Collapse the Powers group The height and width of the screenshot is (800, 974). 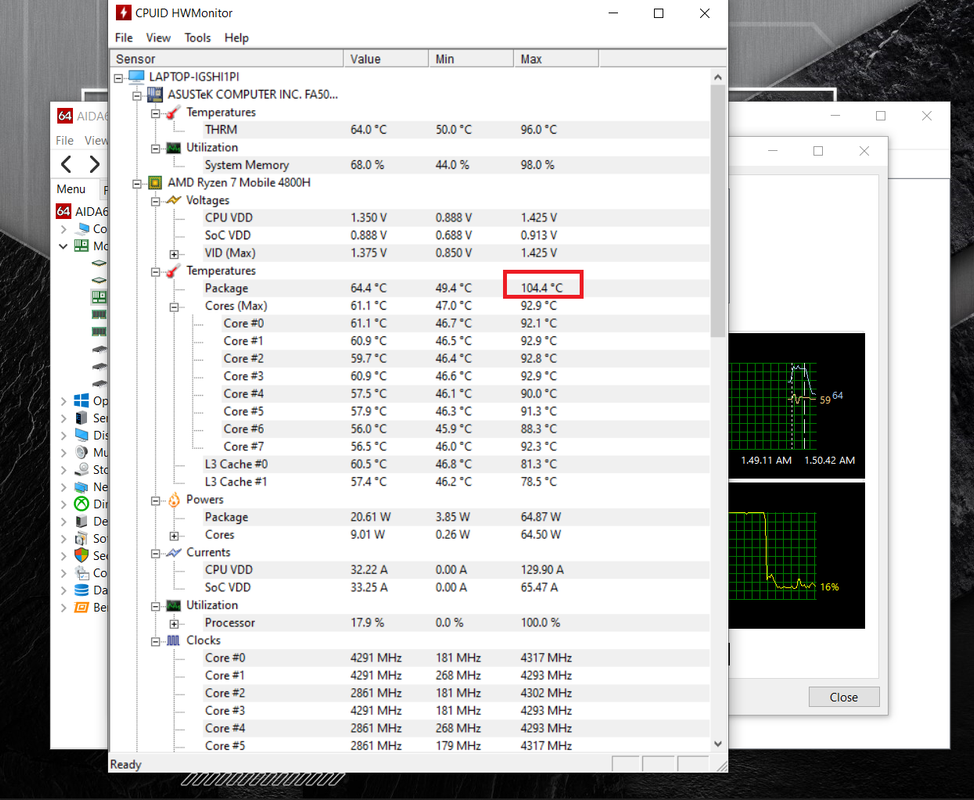pyautogui.click(x=156, y=501)
